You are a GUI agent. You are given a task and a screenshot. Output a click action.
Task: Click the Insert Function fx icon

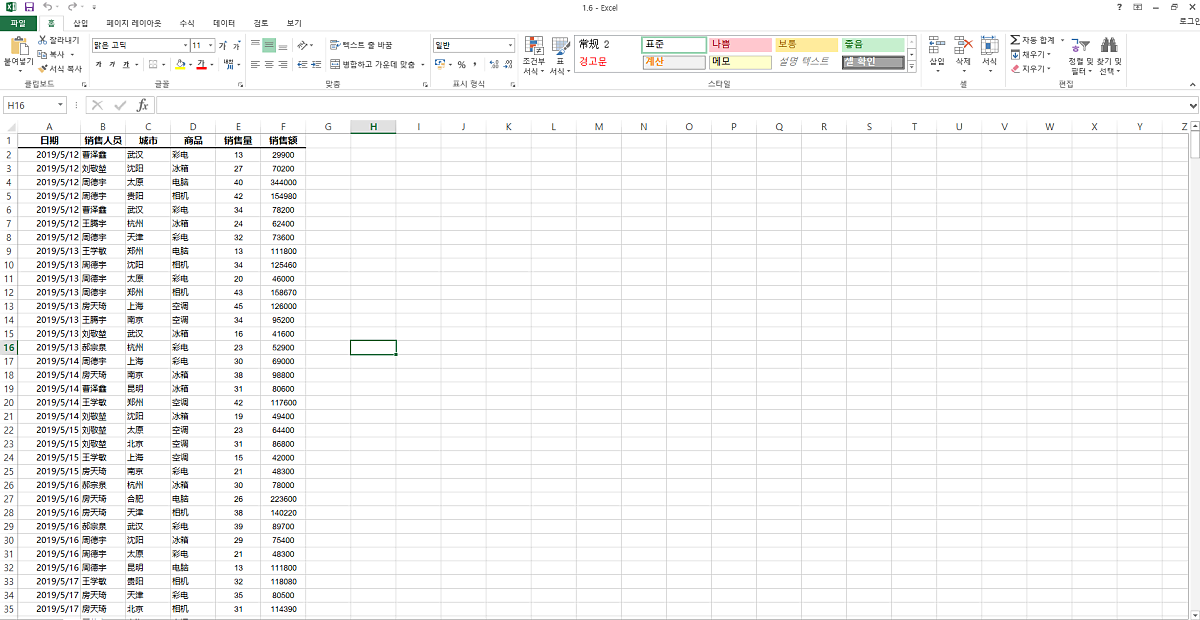142,105
